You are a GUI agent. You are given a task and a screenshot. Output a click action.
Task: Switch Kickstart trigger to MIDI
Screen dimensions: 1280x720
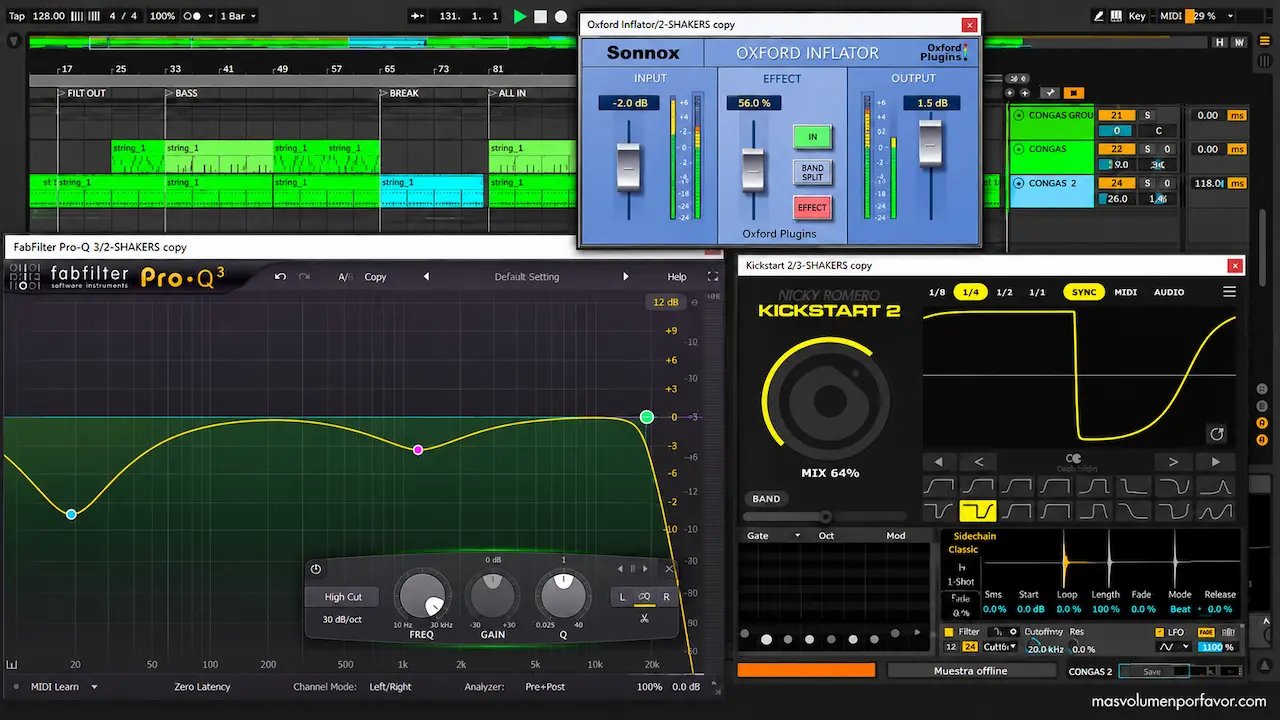pos(1126,292)
